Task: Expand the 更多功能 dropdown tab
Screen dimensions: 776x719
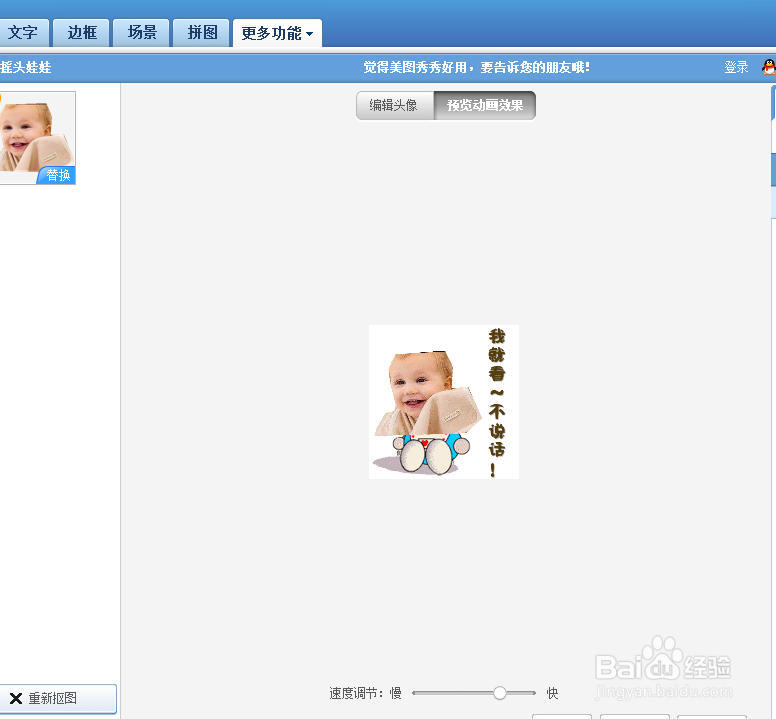Action: (x=277, y=33)
